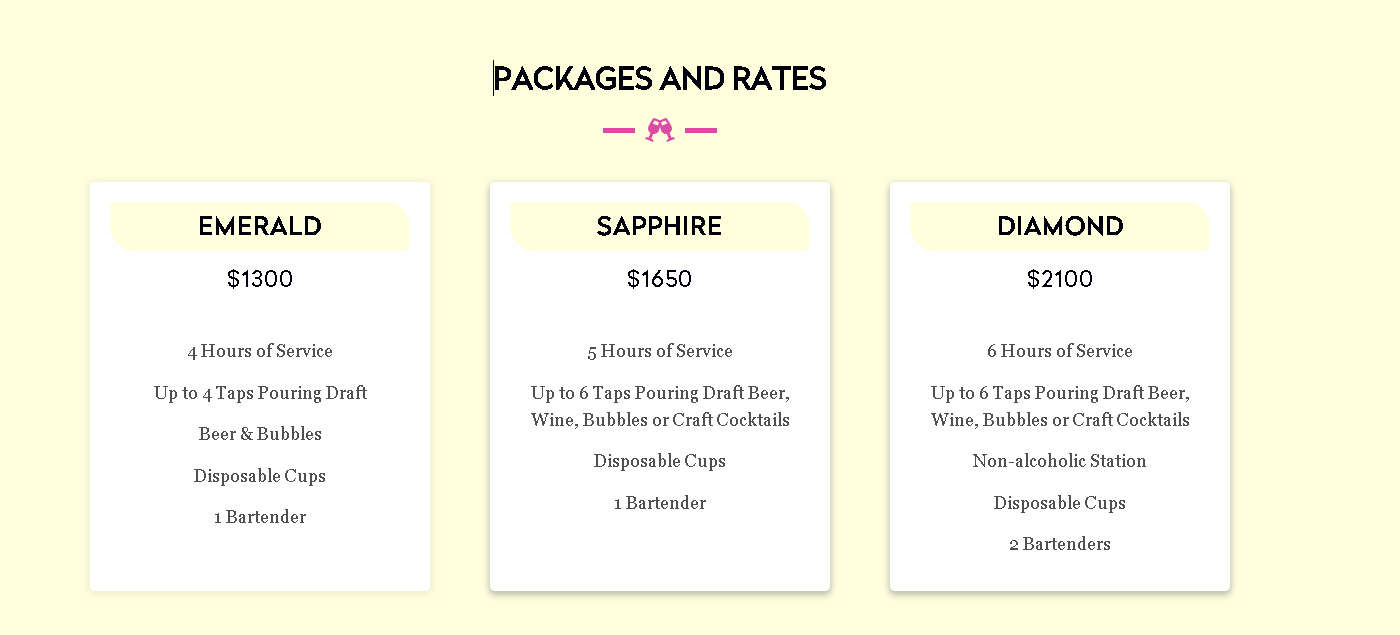Select the Sapphire package title

[660, 226]
